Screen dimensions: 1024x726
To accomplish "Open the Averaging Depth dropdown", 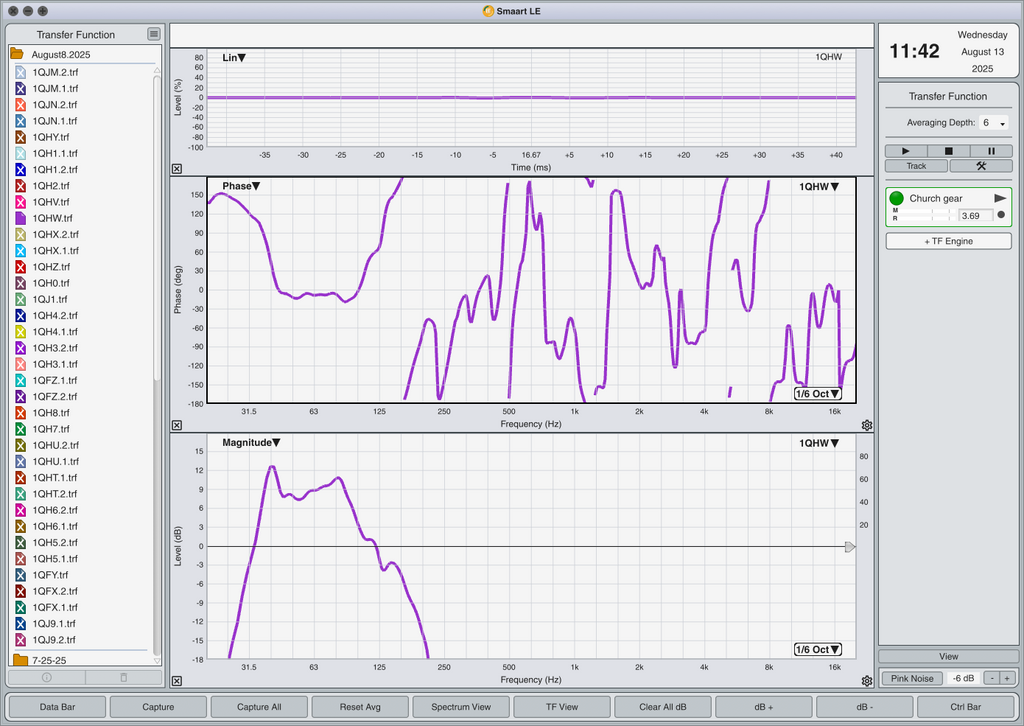I will [993, 123].
